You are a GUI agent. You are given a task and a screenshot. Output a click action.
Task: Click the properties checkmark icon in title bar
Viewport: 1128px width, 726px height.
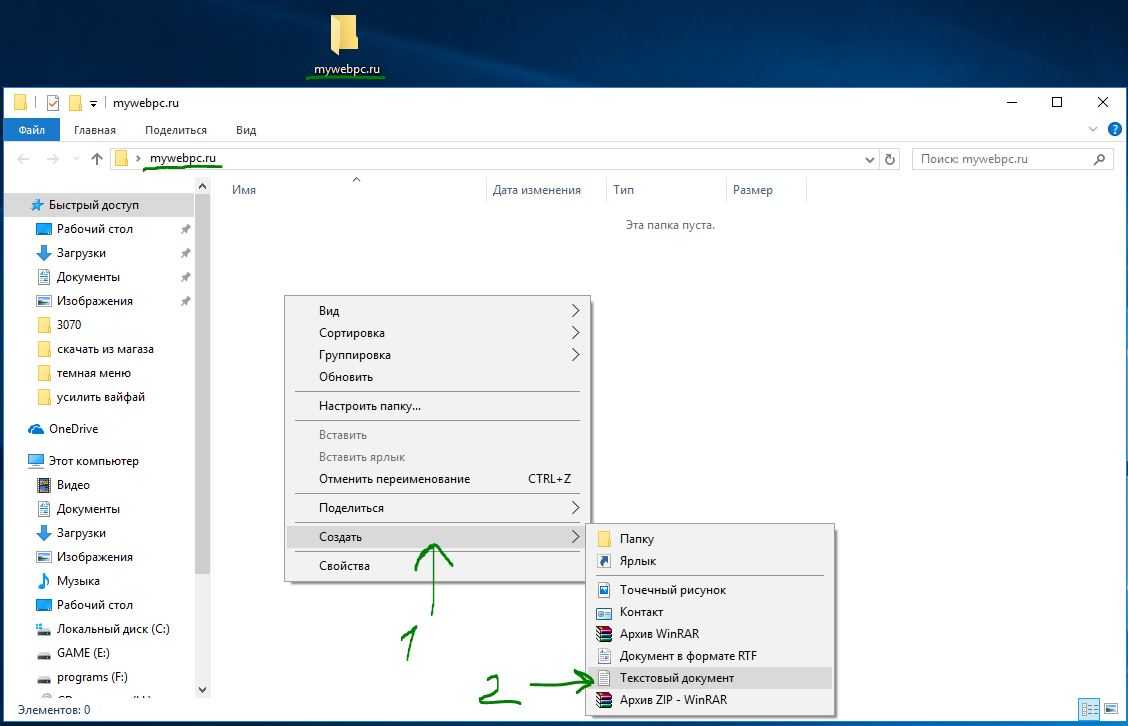[53, 103]
